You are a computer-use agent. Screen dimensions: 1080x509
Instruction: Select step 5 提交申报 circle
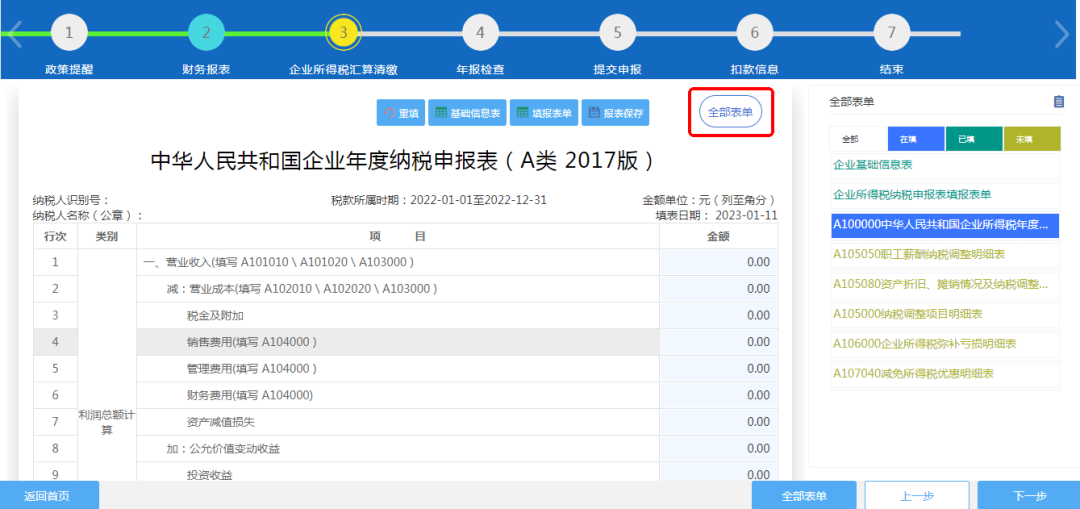tap(617, 33)
